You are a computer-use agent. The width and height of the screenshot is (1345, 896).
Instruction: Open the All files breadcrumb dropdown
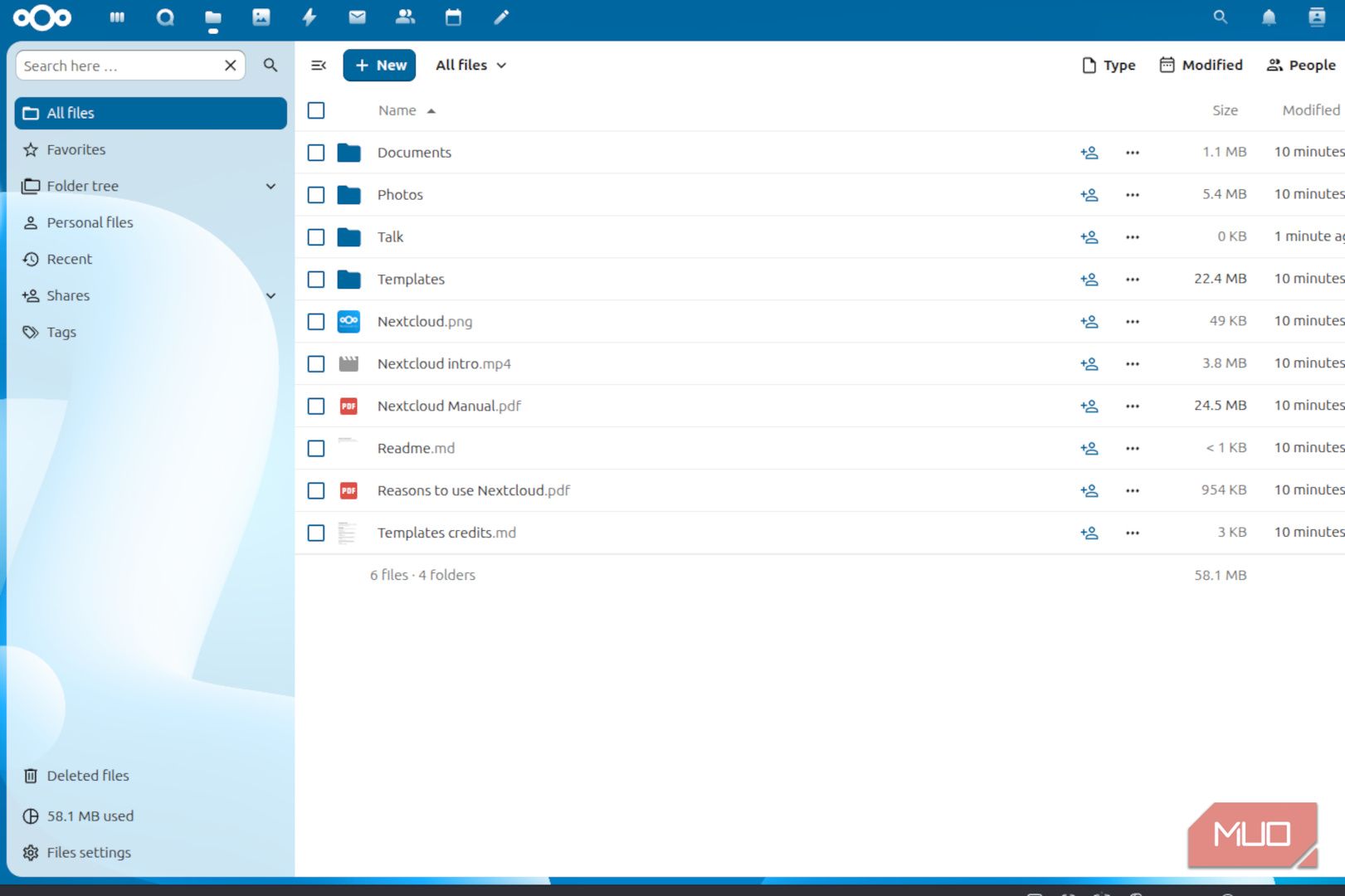[x=471, y=65]
